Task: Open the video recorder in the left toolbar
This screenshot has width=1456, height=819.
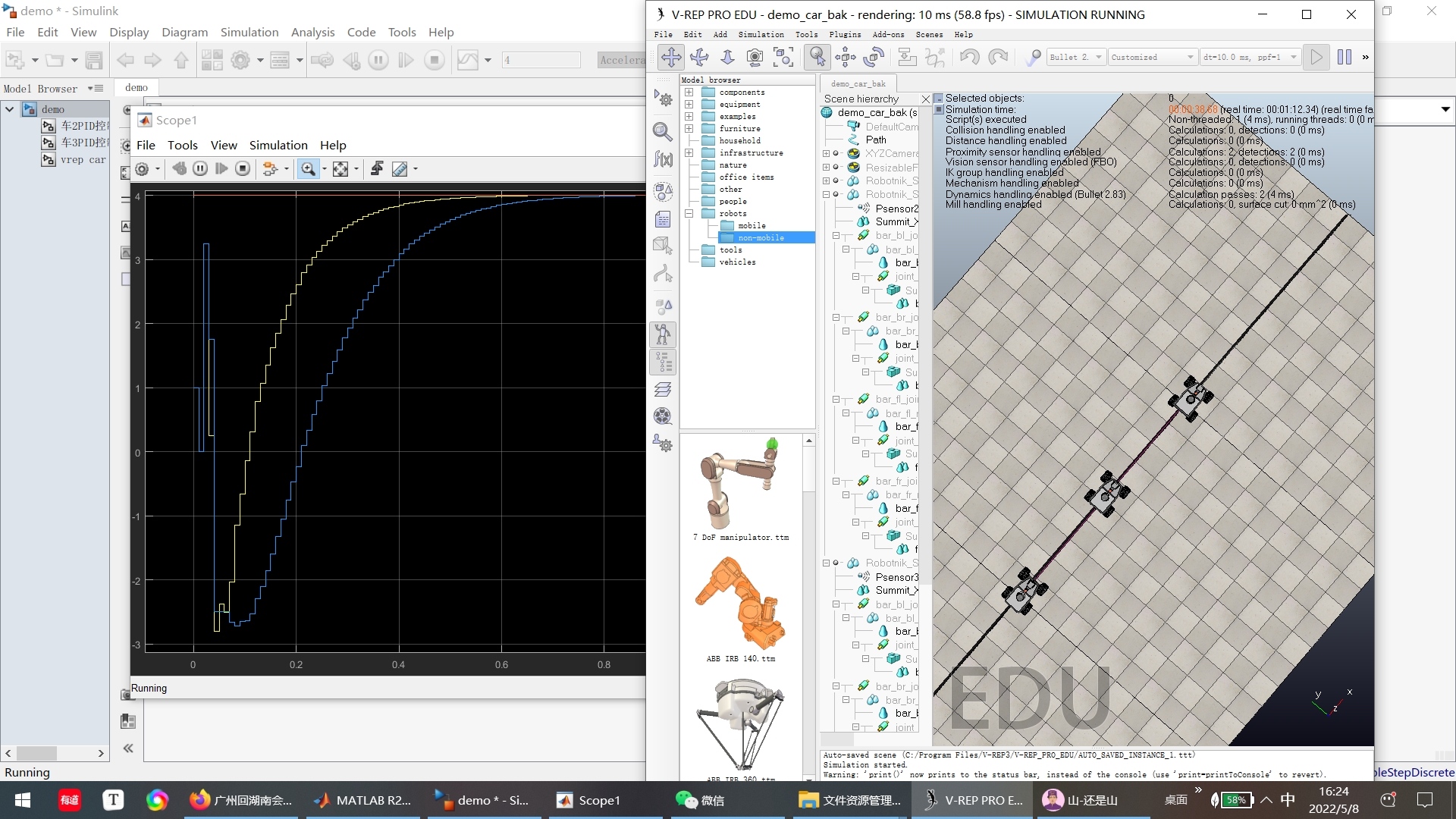Action: (664, 416)
